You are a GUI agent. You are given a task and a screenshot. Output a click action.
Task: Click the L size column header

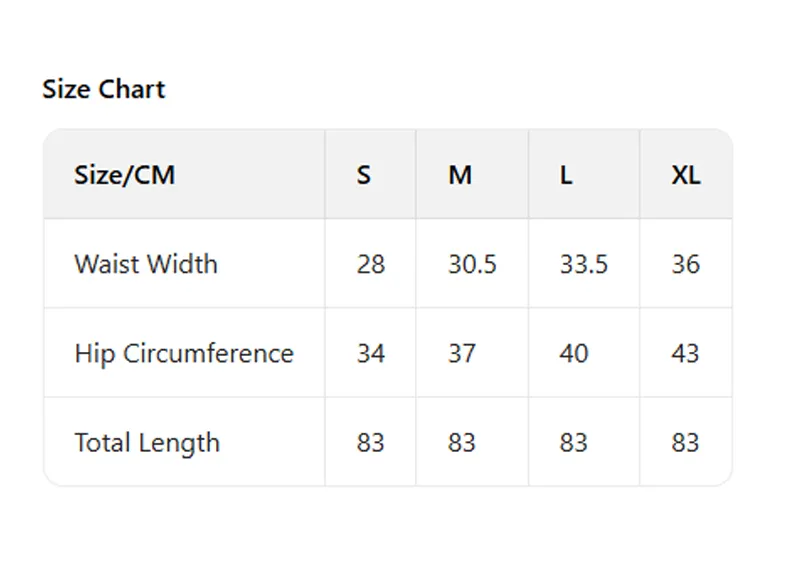pyautogui.click(x=566, y=175)
